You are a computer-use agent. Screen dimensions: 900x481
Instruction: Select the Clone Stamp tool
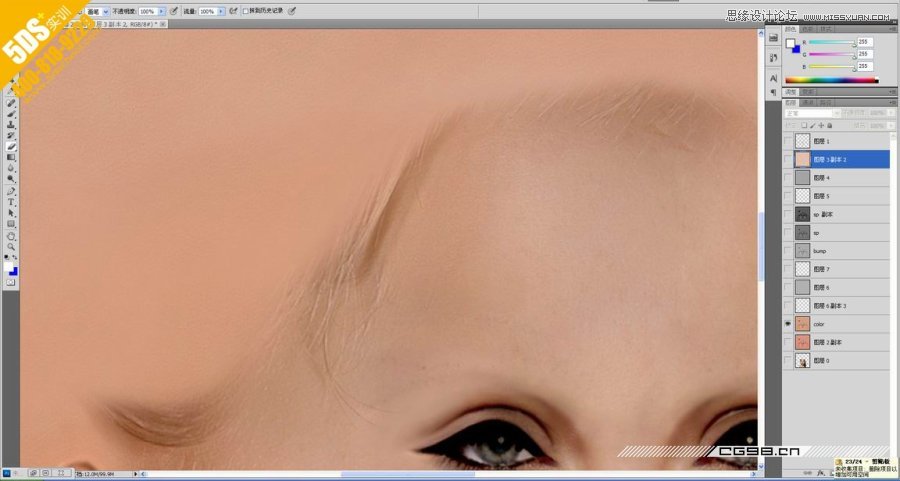(x=11, y=125)
